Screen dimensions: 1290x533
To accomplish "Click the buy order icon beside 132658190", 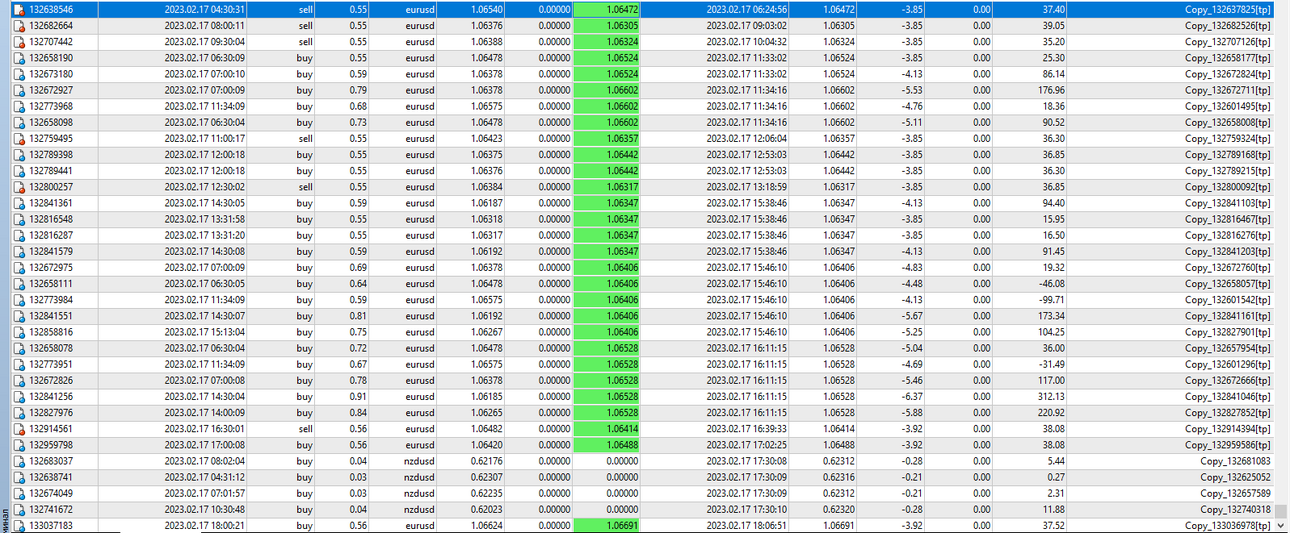I will [19, 58].
